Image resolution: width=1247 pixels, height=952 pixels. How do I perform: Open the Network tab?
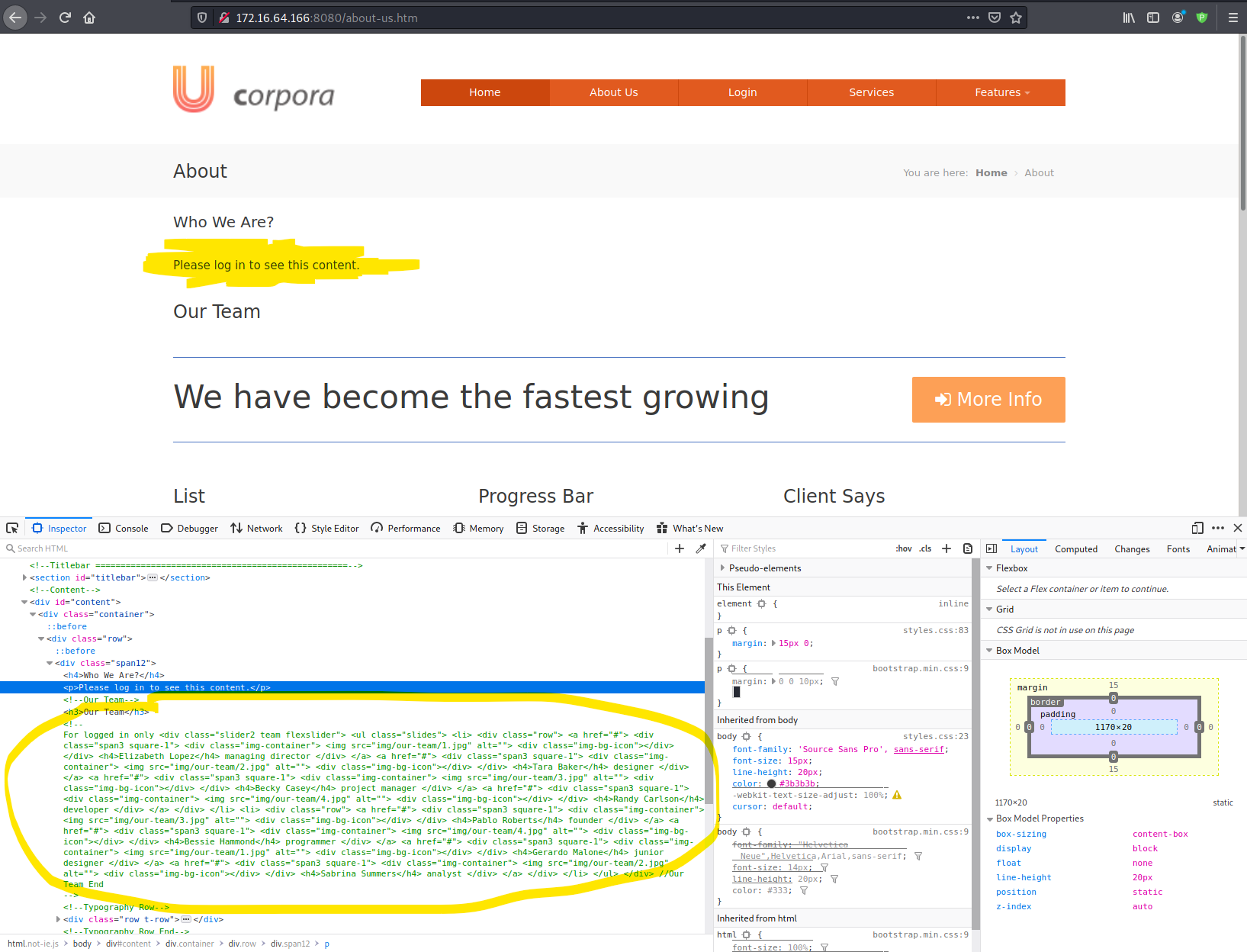coord(256,528)
